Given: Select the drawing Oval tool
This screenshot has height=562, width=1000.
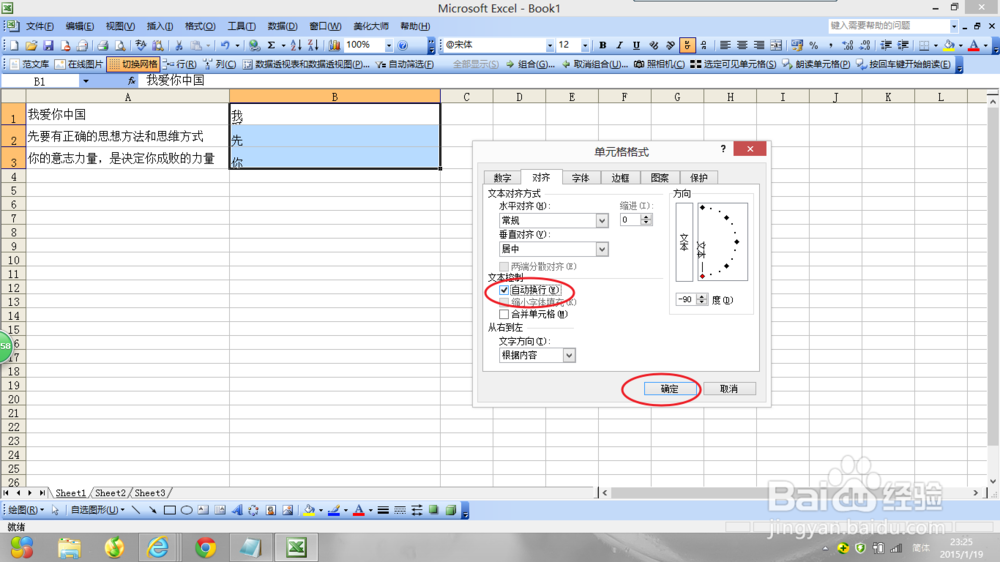Looking at the screenshot, I should tap(186, 510).
